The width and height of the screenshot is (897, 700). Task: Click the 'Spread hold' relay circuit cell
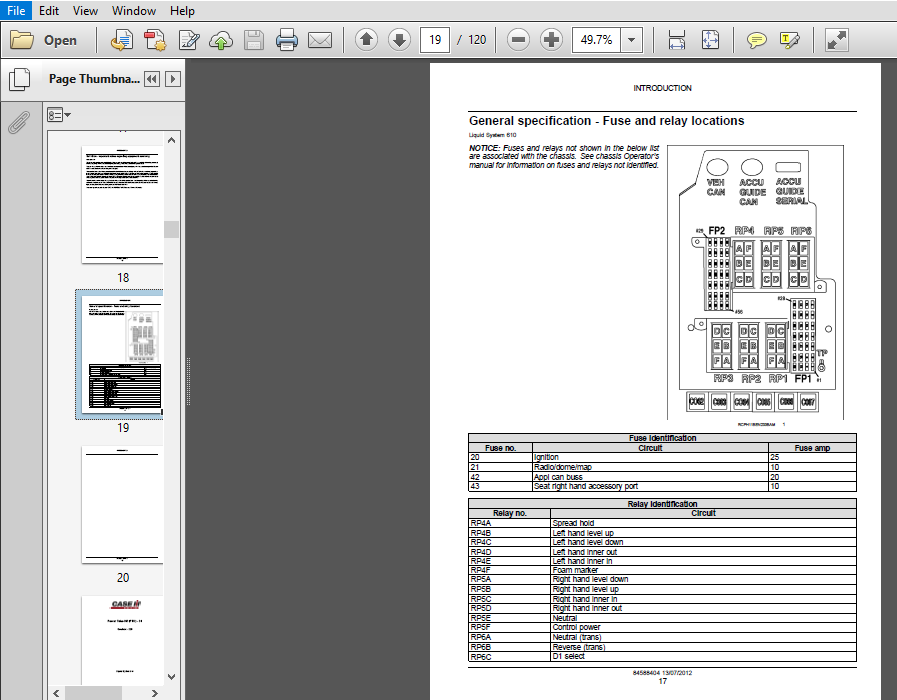pos(703,523)
